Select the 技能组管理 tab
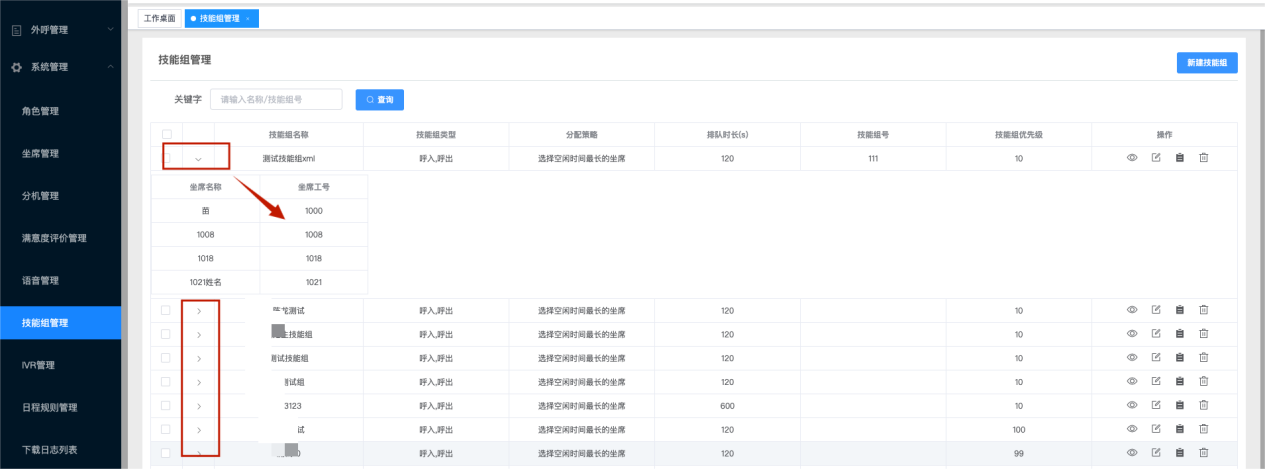 (220, 18)
